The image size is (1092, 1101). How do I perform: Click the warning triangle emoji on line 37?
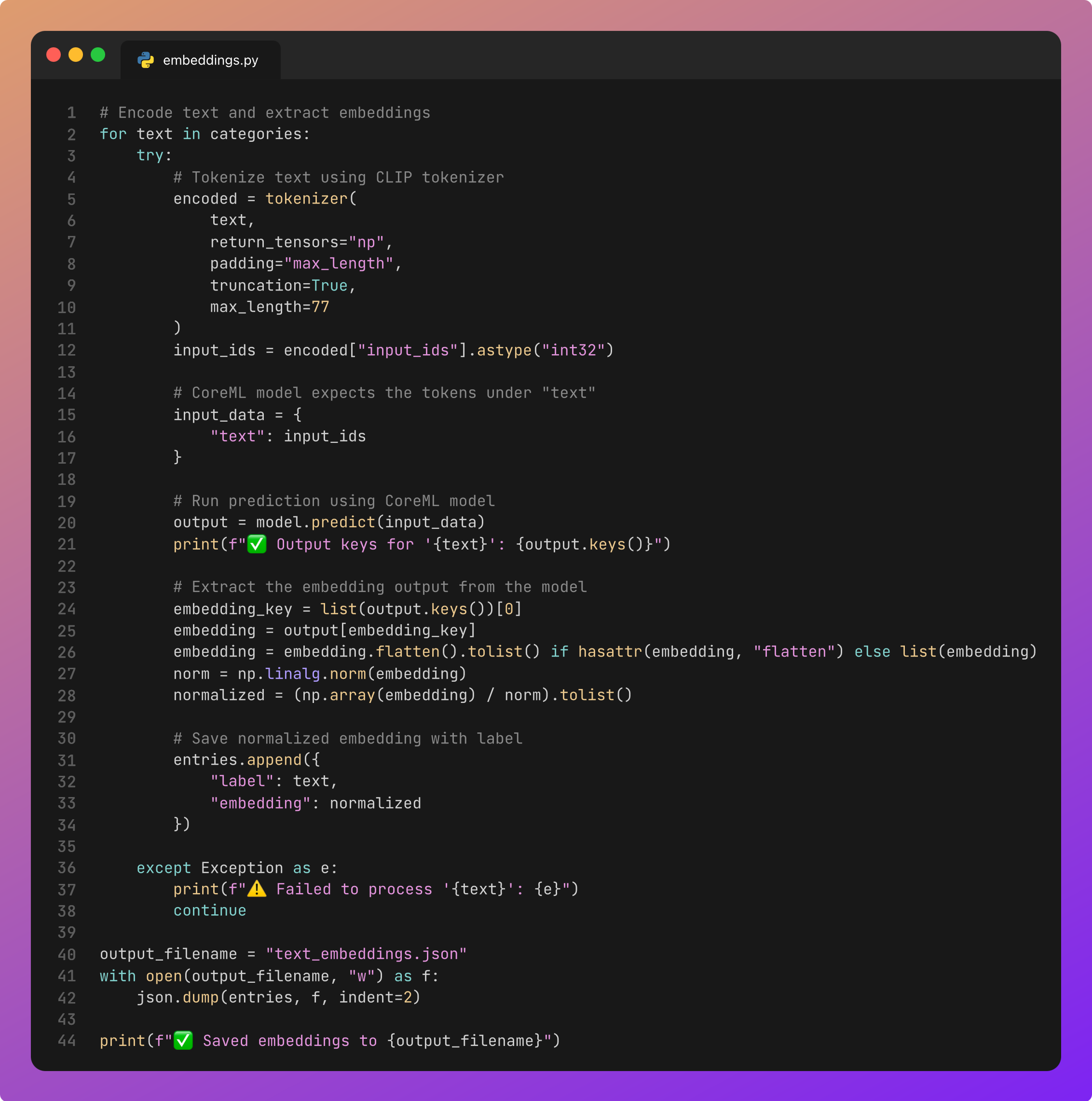tap(257, 889)
